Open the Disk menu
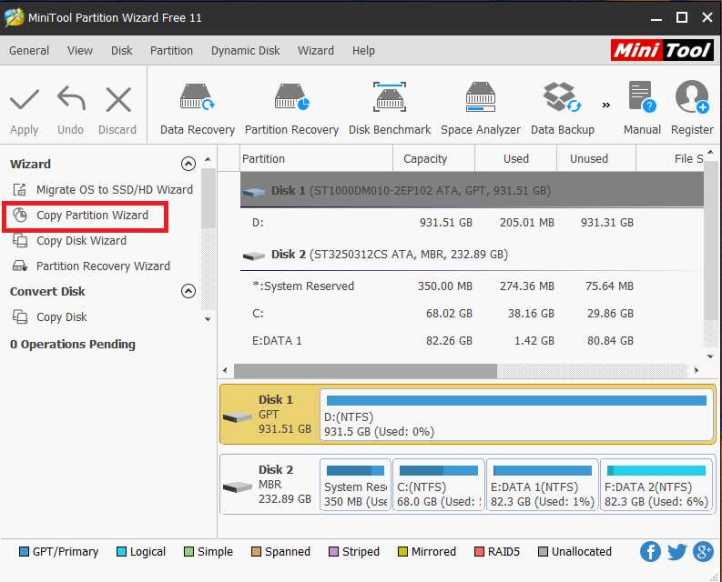This screenshot has height=582, width=722. (x=122, y=50)
